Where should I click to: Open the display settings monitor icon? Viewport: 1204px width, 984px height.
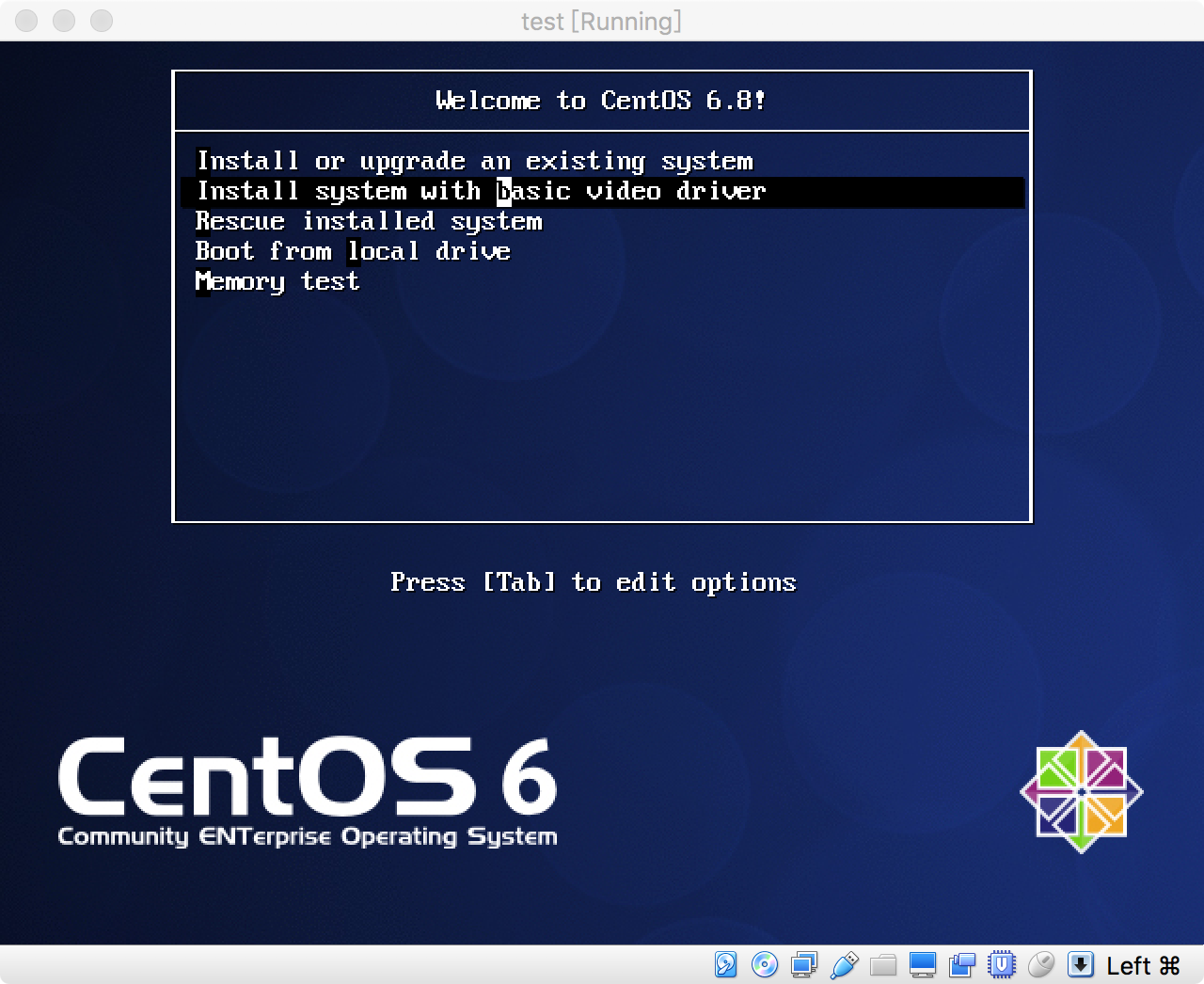pyautogui.click(x=923, y=964)
